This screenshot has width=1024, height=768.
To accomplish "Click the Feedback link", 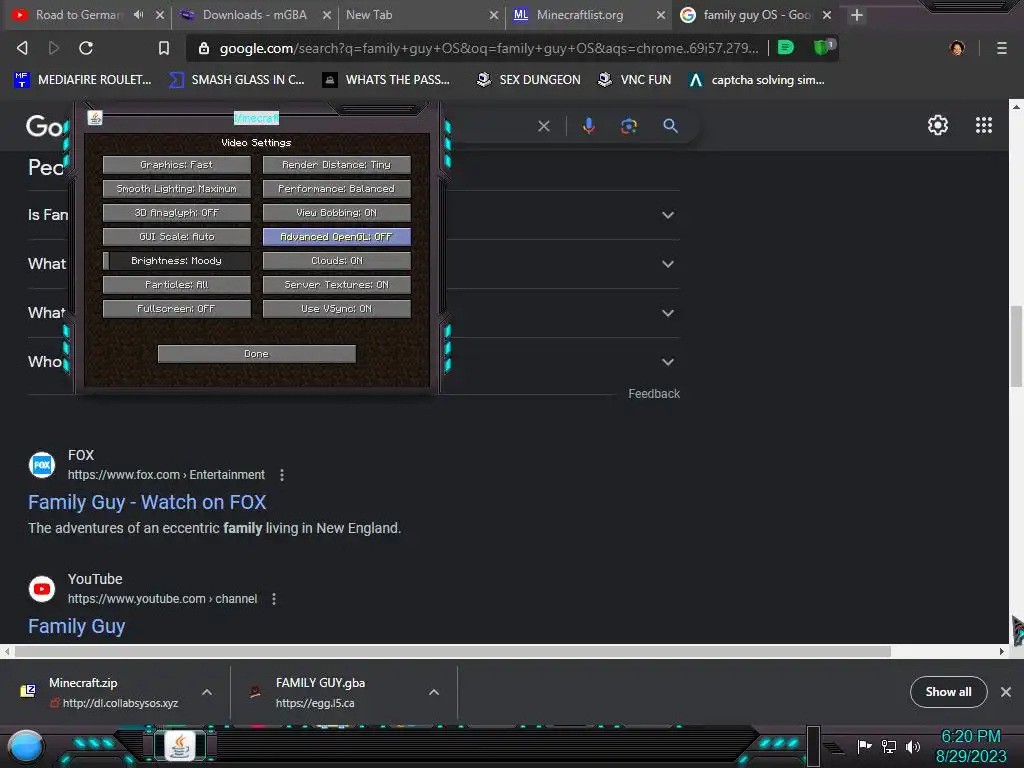I will click(x=654, y=394).
